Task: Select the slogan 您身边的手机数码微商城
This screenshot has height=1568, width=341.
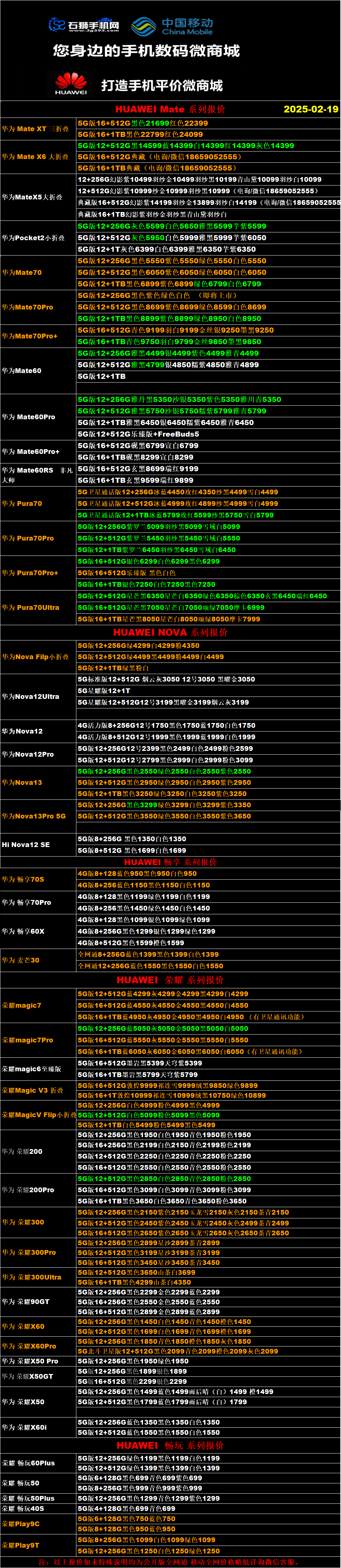Action: 147,51
